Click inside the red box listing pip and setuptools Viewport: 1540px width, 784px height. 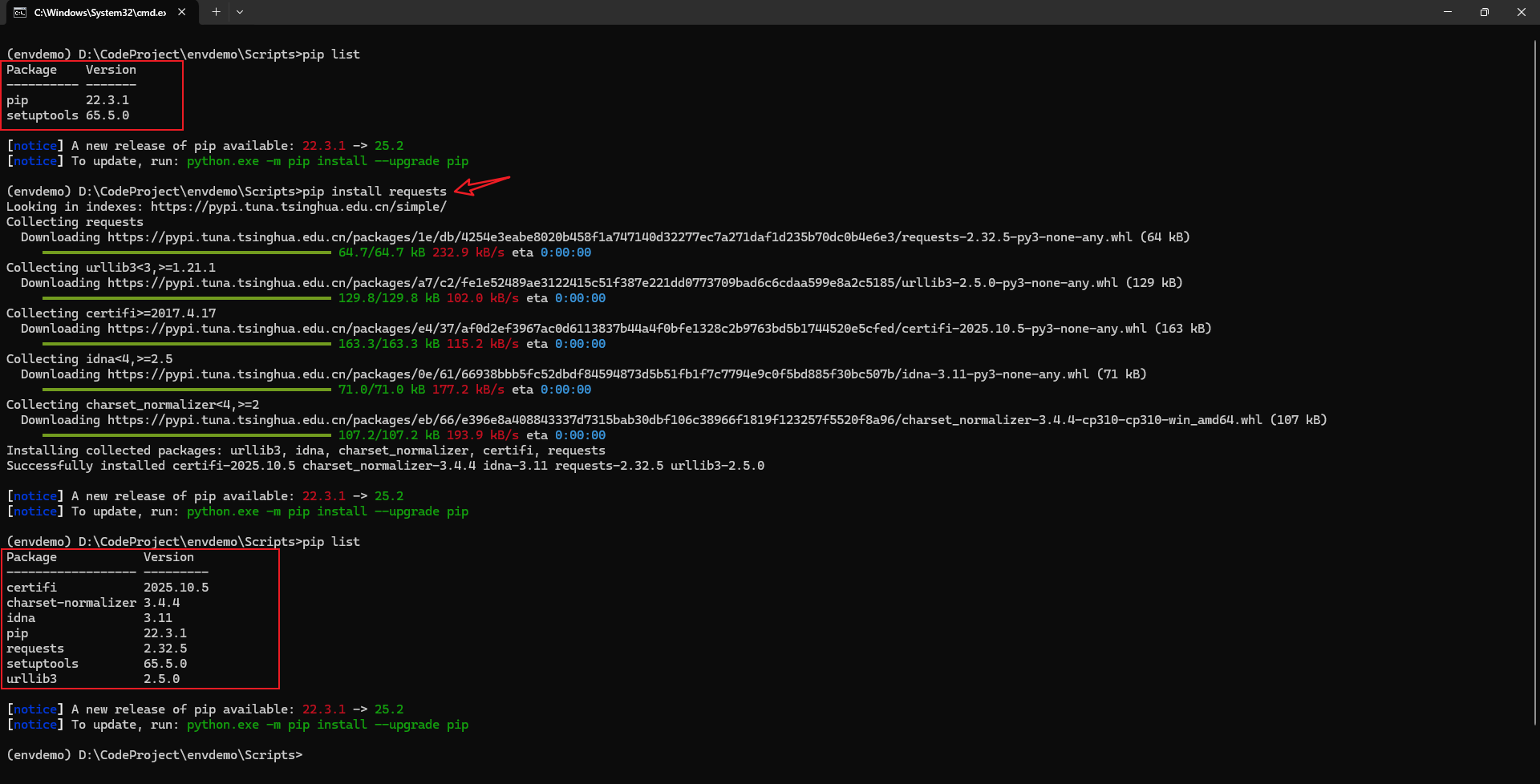(x=92, y=95)
